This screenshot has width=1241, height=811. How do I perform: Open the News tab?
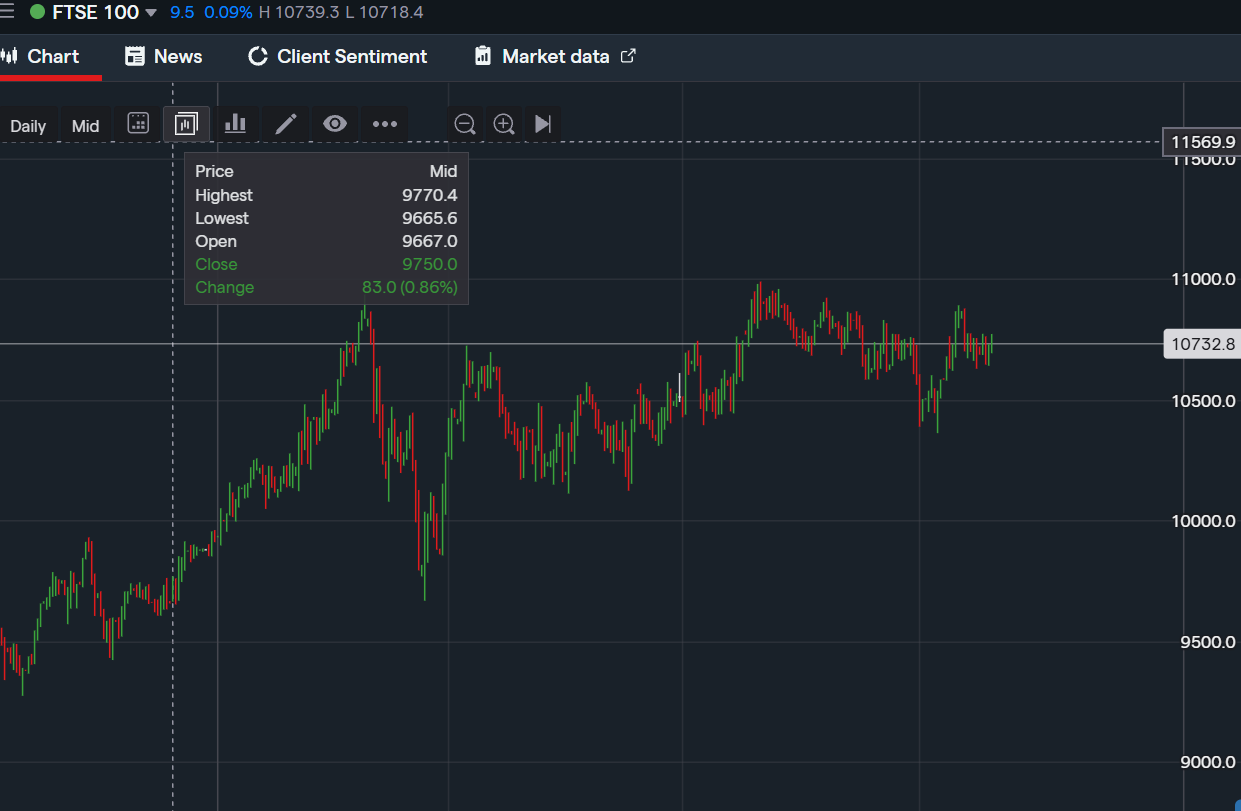[163, 56]
